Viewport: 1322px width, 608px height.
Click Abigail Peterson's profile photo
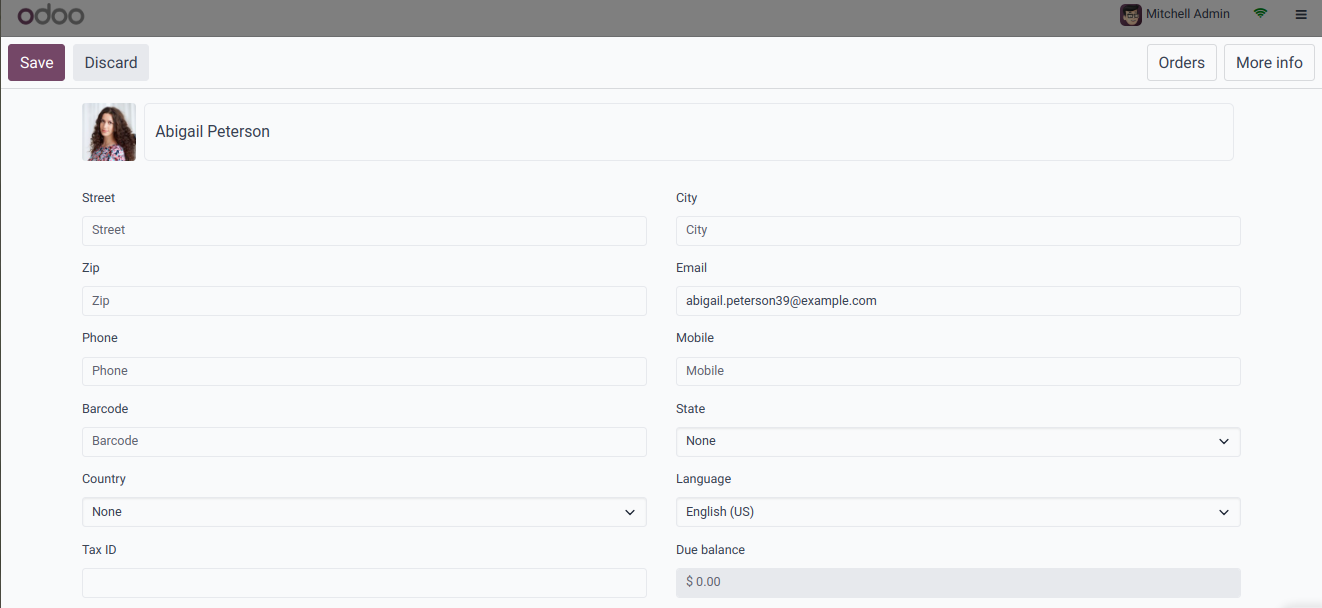109,132
